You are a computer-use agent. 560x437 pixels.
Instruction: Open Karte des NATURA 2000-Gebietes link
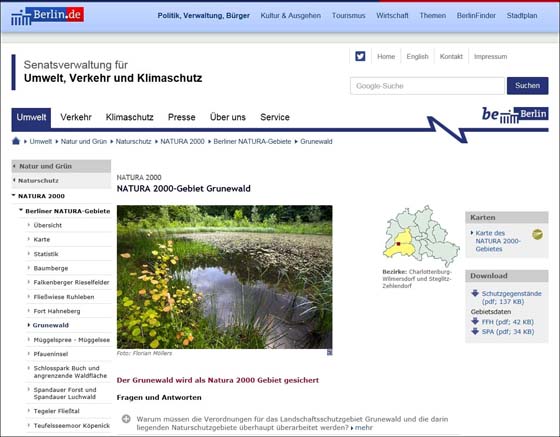click(498, 241)
